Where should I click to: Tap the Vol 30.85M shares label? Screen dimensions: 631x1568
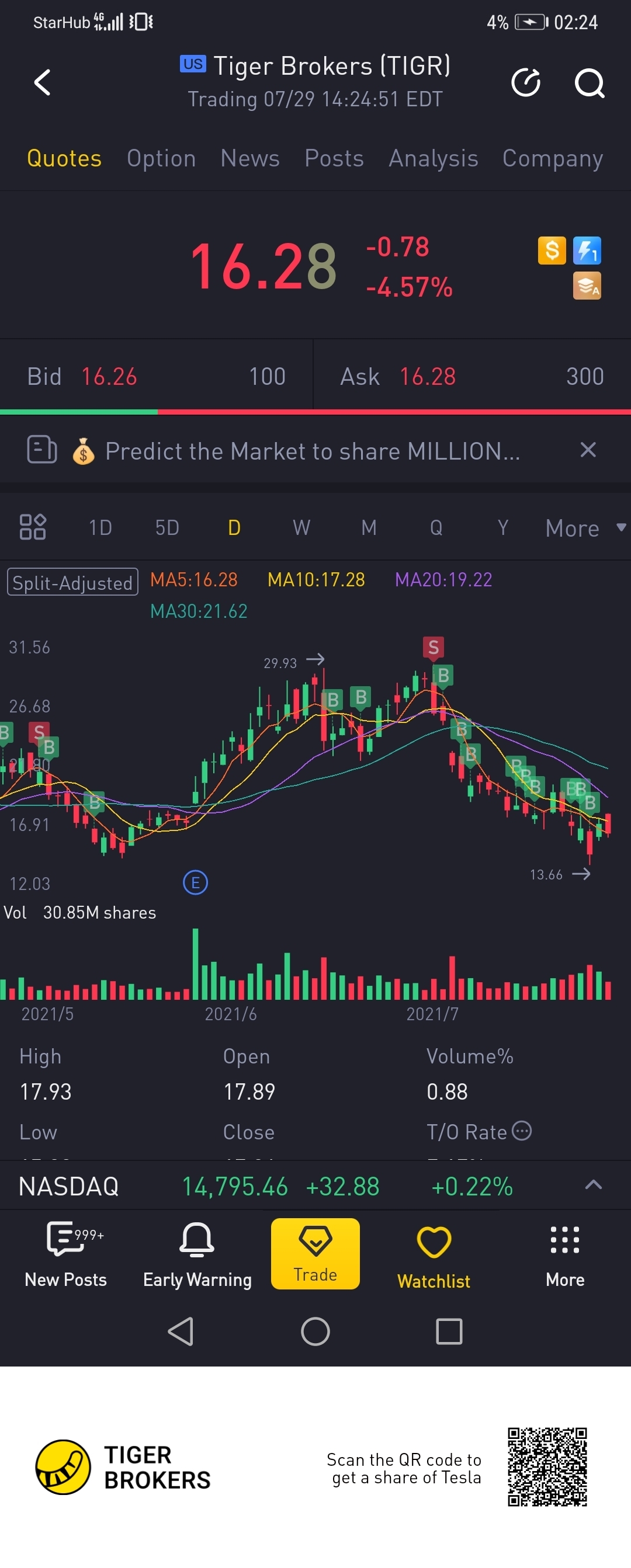pos(80,912)
